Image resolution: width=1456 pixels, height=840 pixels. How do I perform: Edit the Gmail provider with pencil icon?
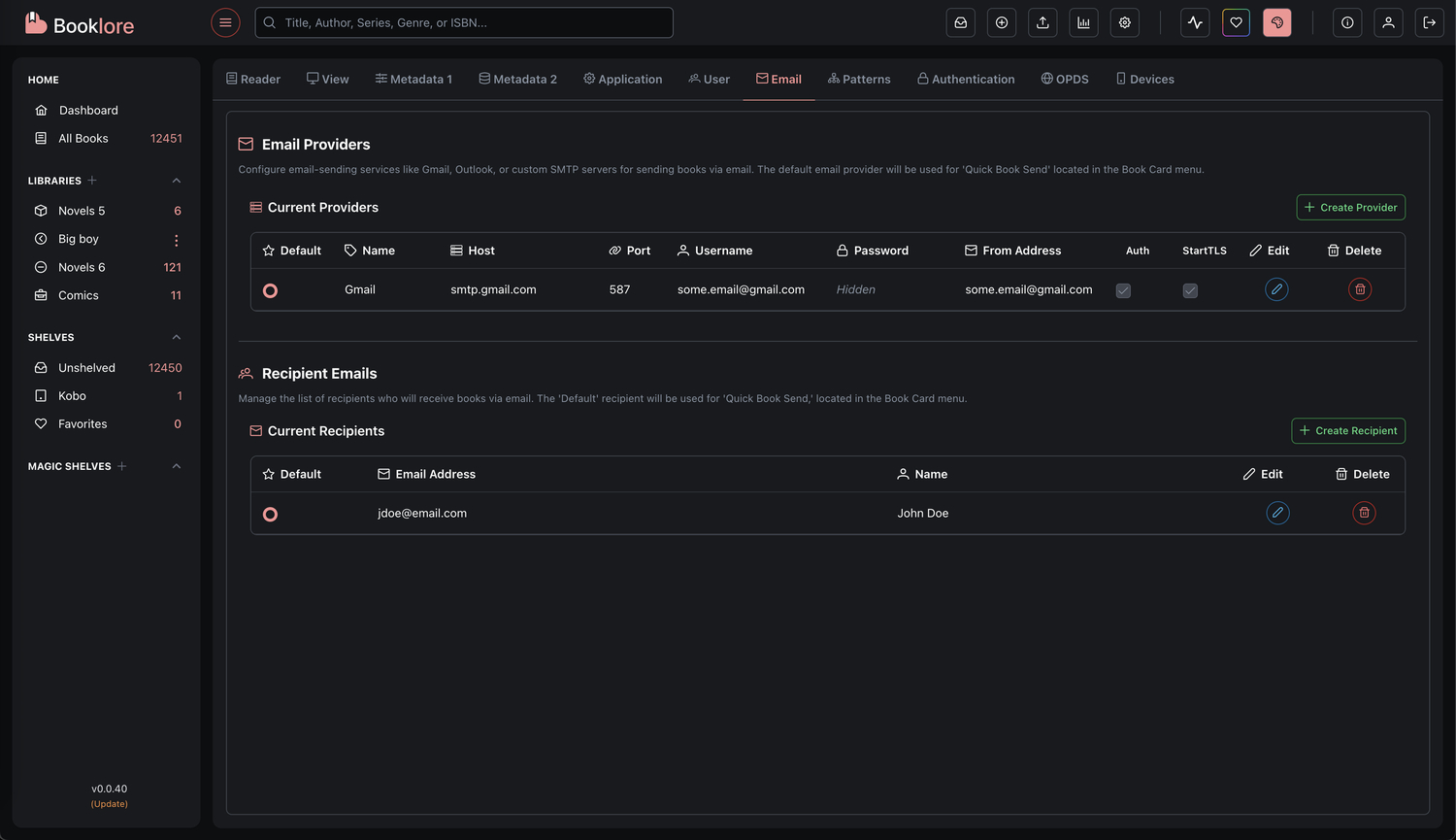1276,289
